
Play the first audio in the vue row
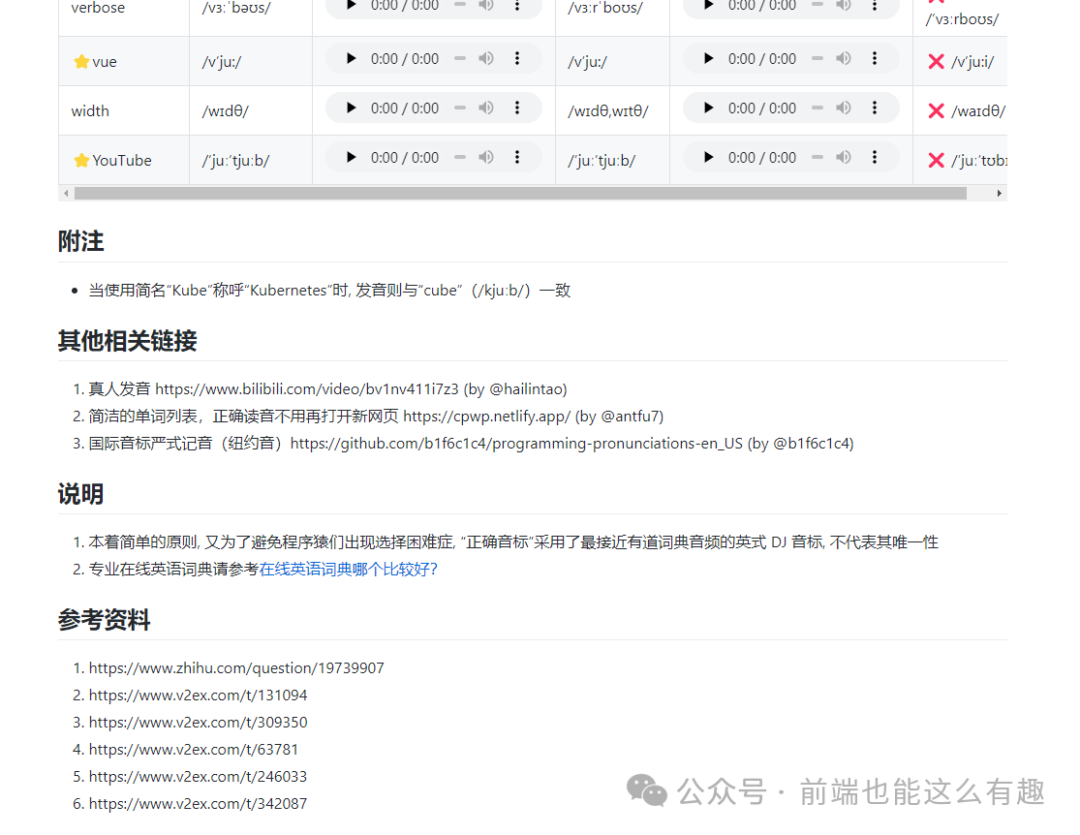click(x=351, y=59)
